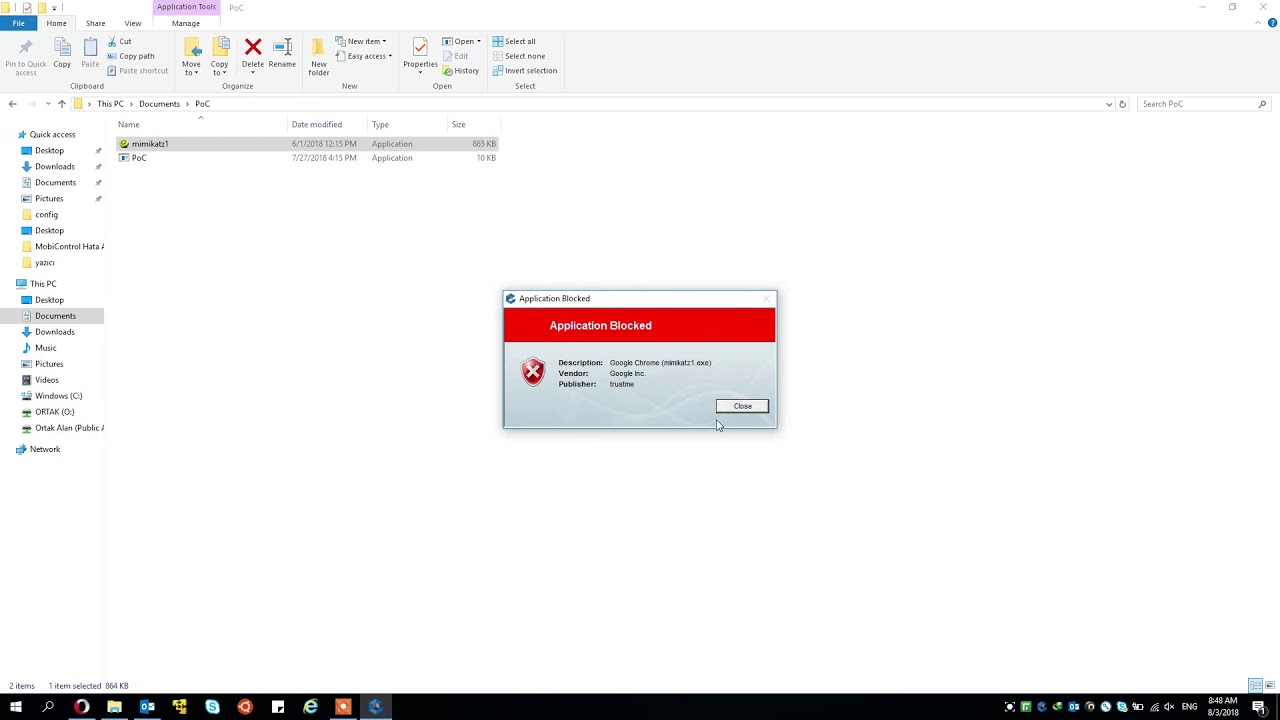
Task: Click Documents in the address bar path
Action: [159, 104]
